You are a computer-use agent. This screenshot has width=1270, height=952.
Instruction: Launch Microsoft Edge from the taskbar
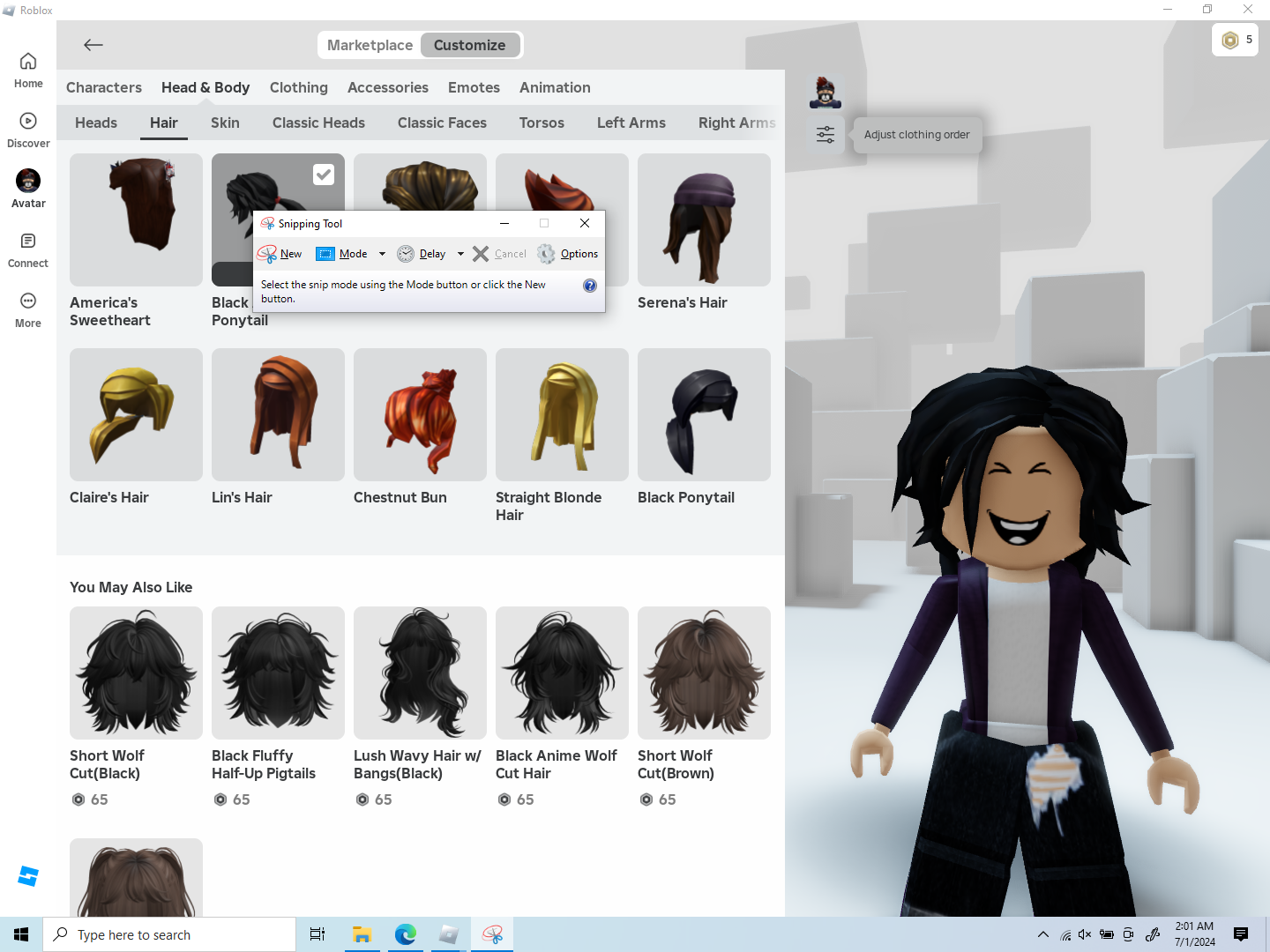(406, 934)
